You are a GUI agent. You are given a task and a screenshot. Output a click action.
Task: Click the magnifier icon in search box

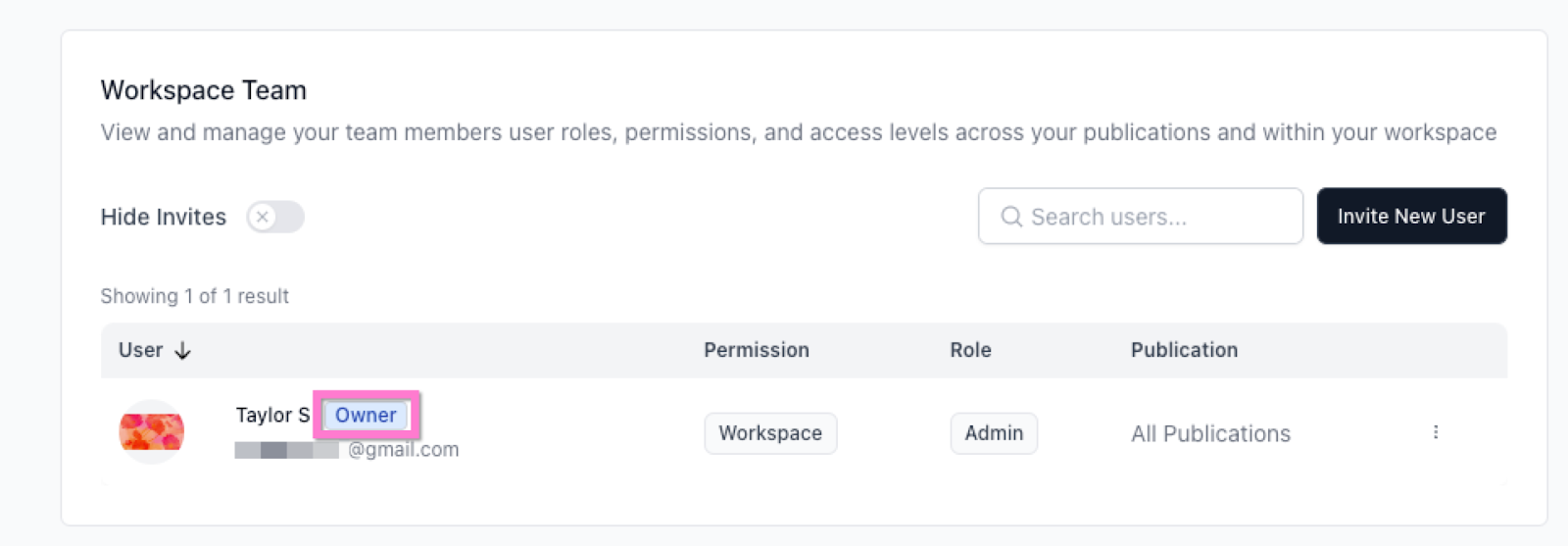point(1011,217)
